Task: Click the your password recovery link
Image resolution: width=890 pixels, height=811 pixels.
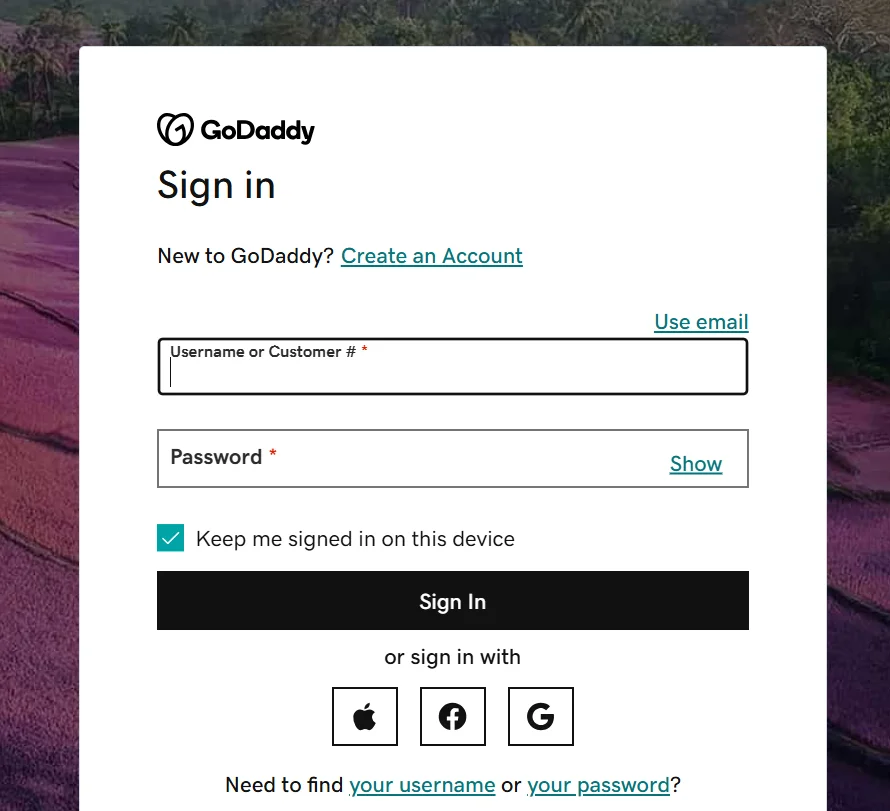Action: (598, 785)
